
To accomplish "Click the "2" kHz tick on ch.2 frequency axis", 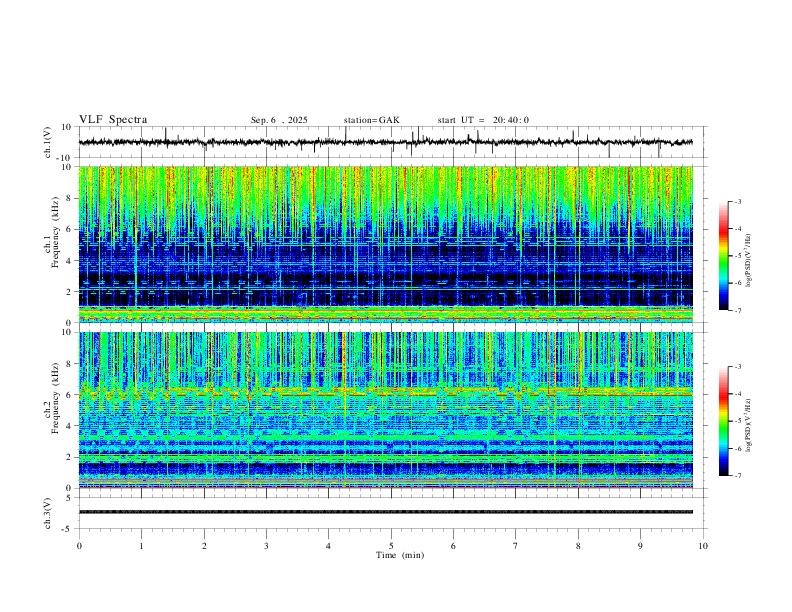I will pyautogui.click(x=70, y=457).
